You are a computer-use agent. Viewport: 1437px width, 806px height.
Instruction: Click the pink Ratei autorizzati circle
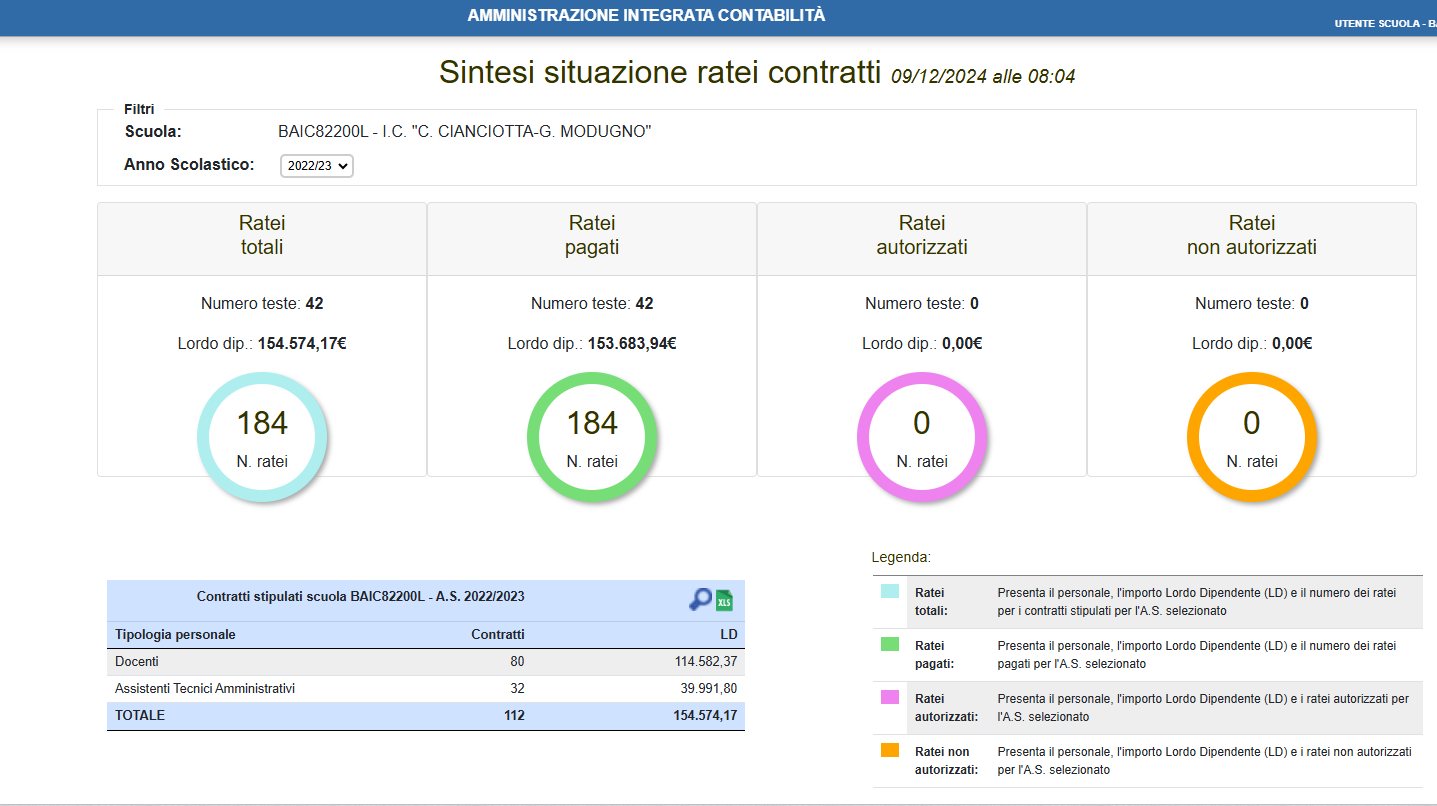(x=922, y=436)
